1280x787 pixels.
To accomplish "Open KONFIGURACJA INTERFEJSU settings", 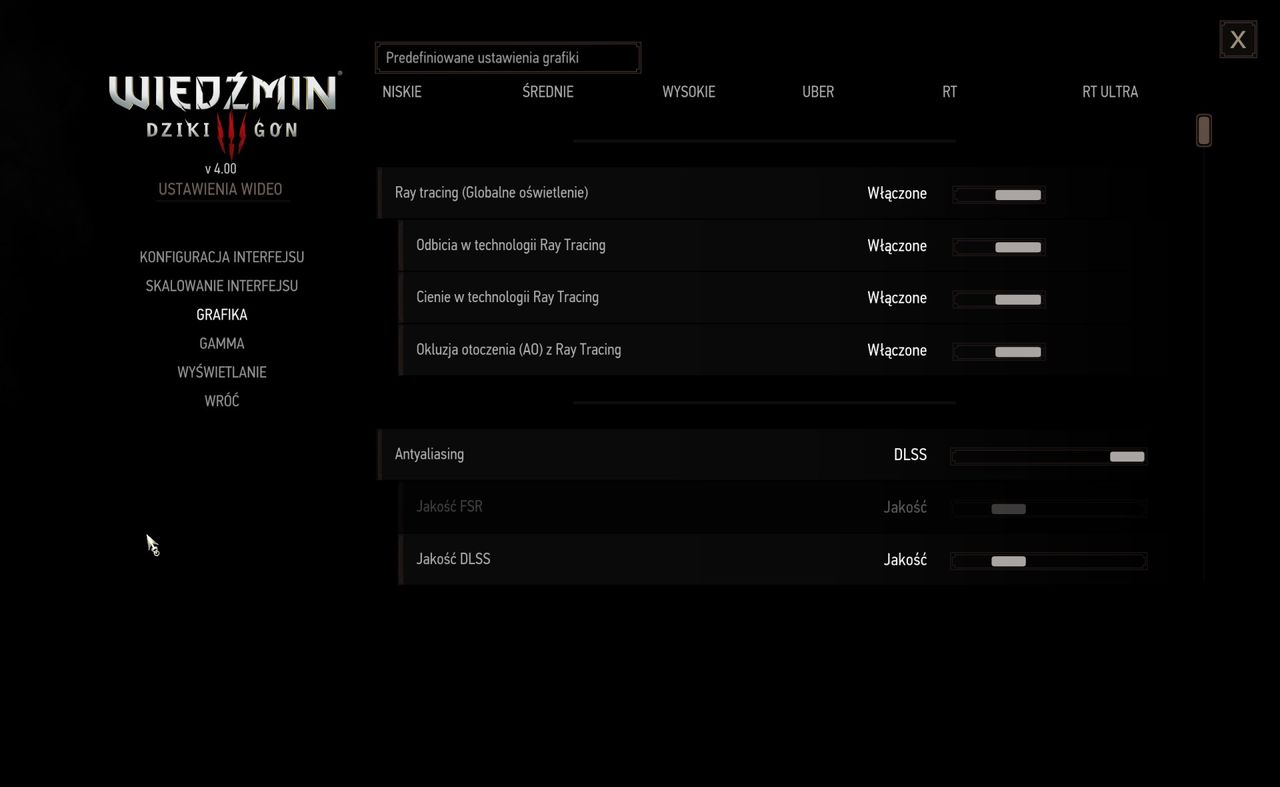I will [x=222, y=257].
